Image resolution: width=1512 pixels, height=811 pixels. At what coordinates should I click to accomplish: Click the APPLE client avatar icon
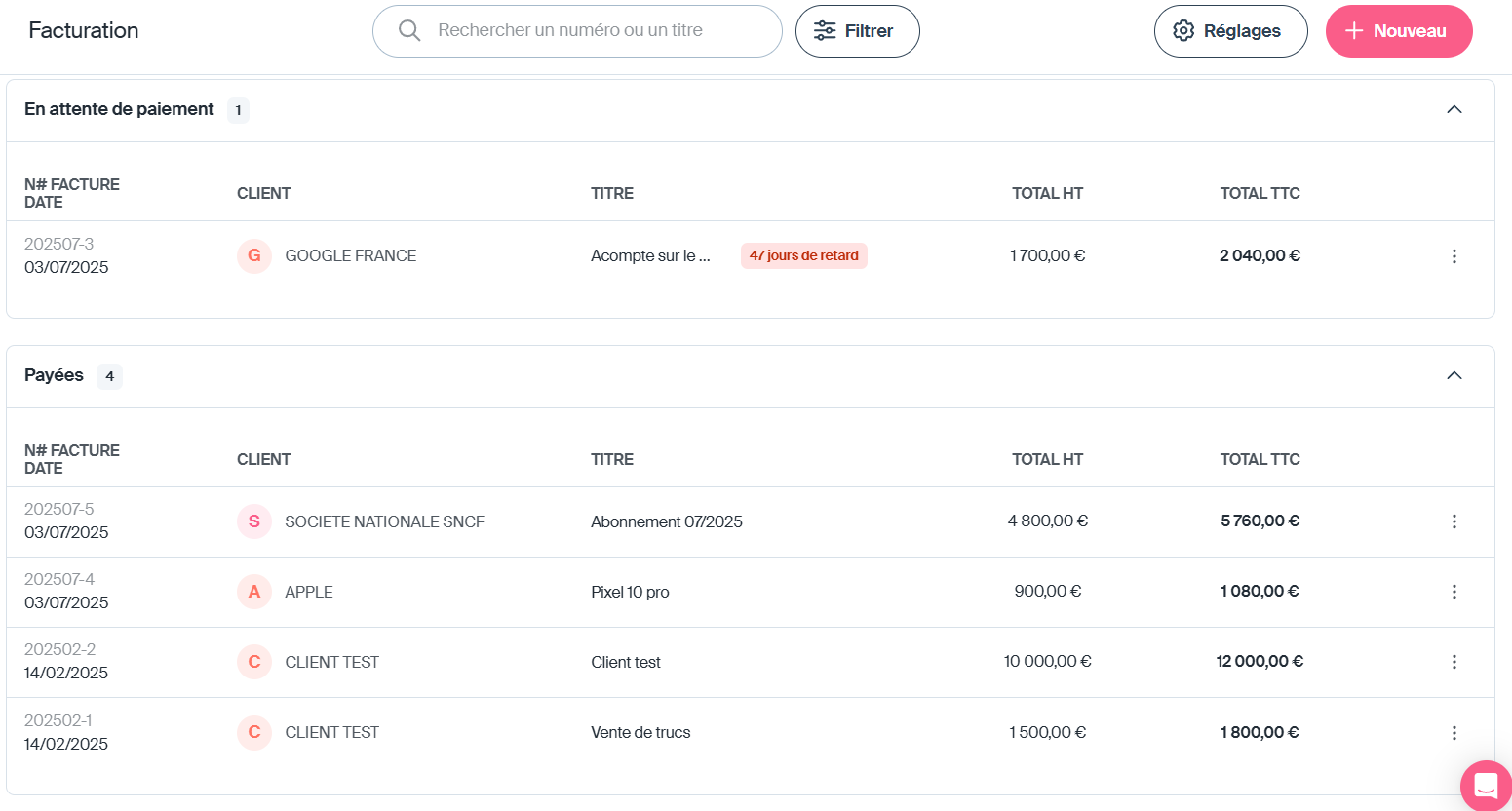pos(254,592)
